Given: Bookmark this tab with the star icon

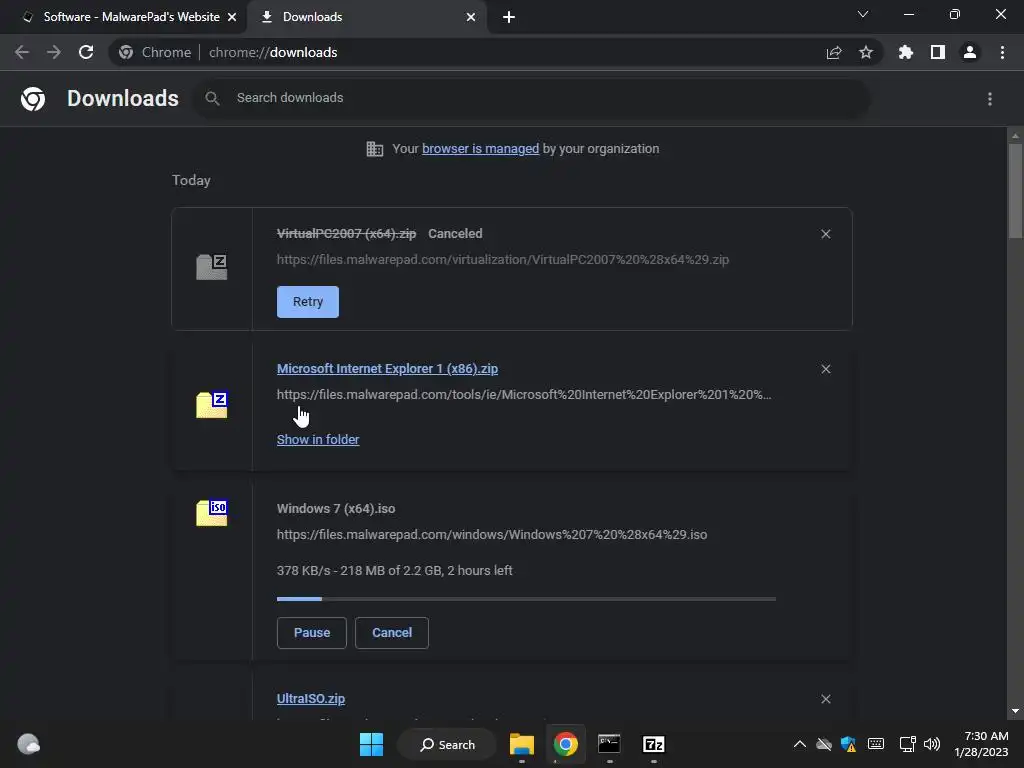Looking at the screenshot, I should tap(866, 52).
